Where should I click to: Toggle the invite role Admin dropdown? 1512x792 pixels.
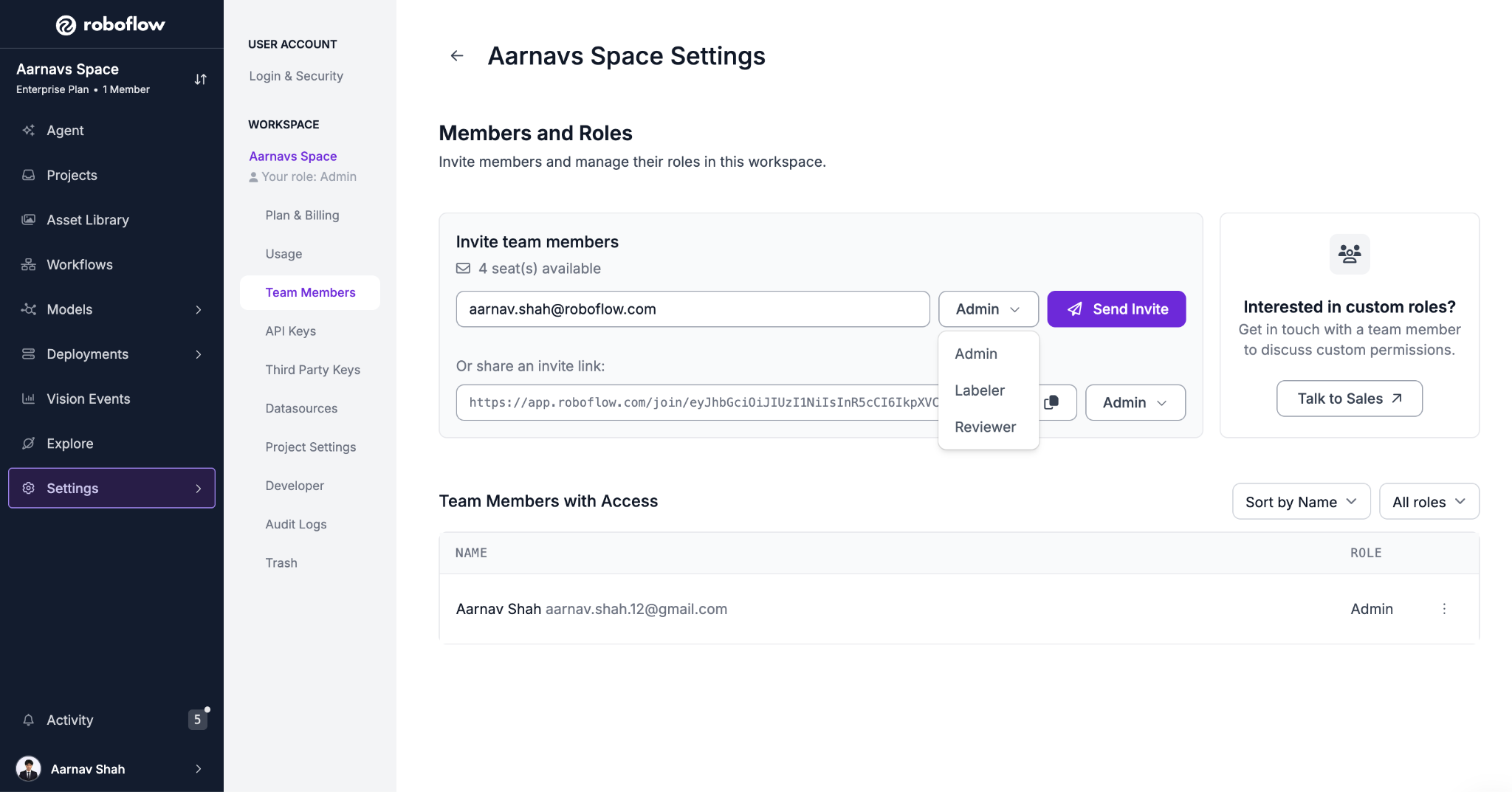989,309
